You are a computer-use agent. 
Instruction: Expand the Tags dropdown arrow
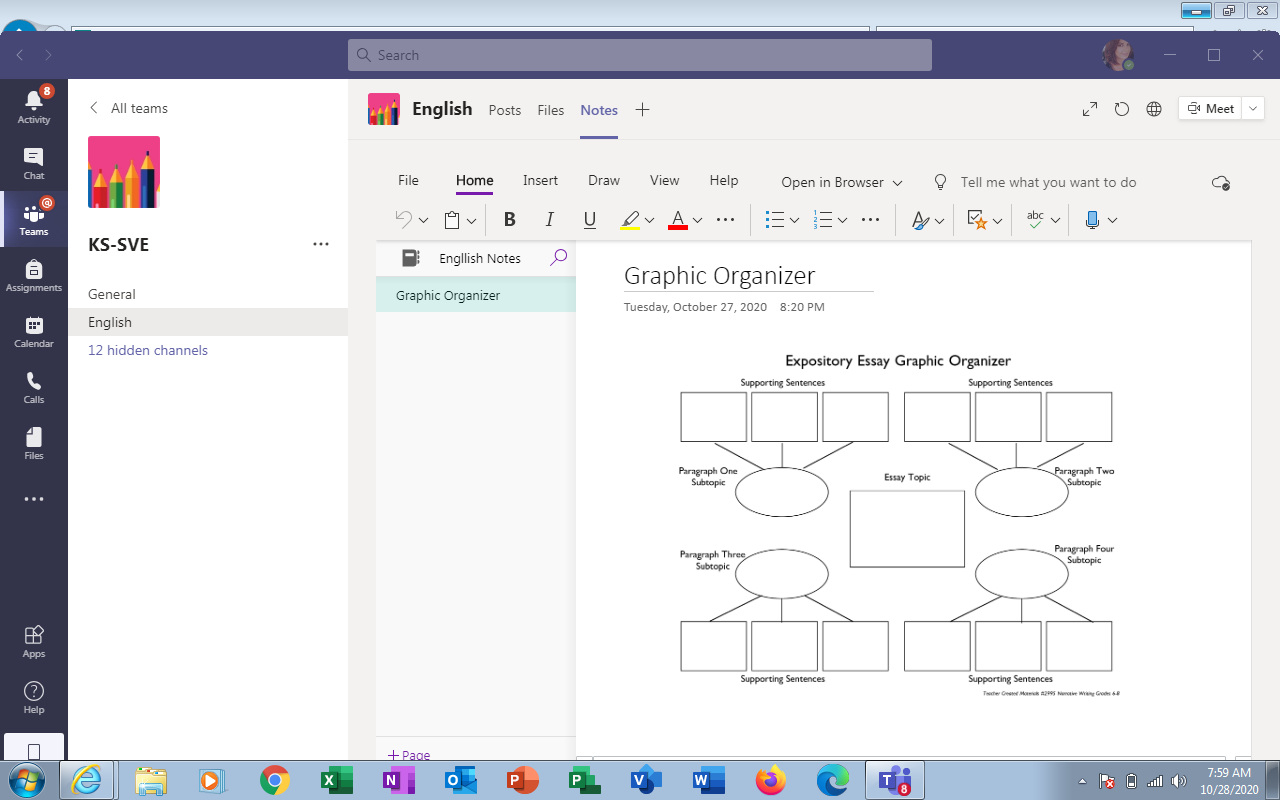tap(997, 221)
